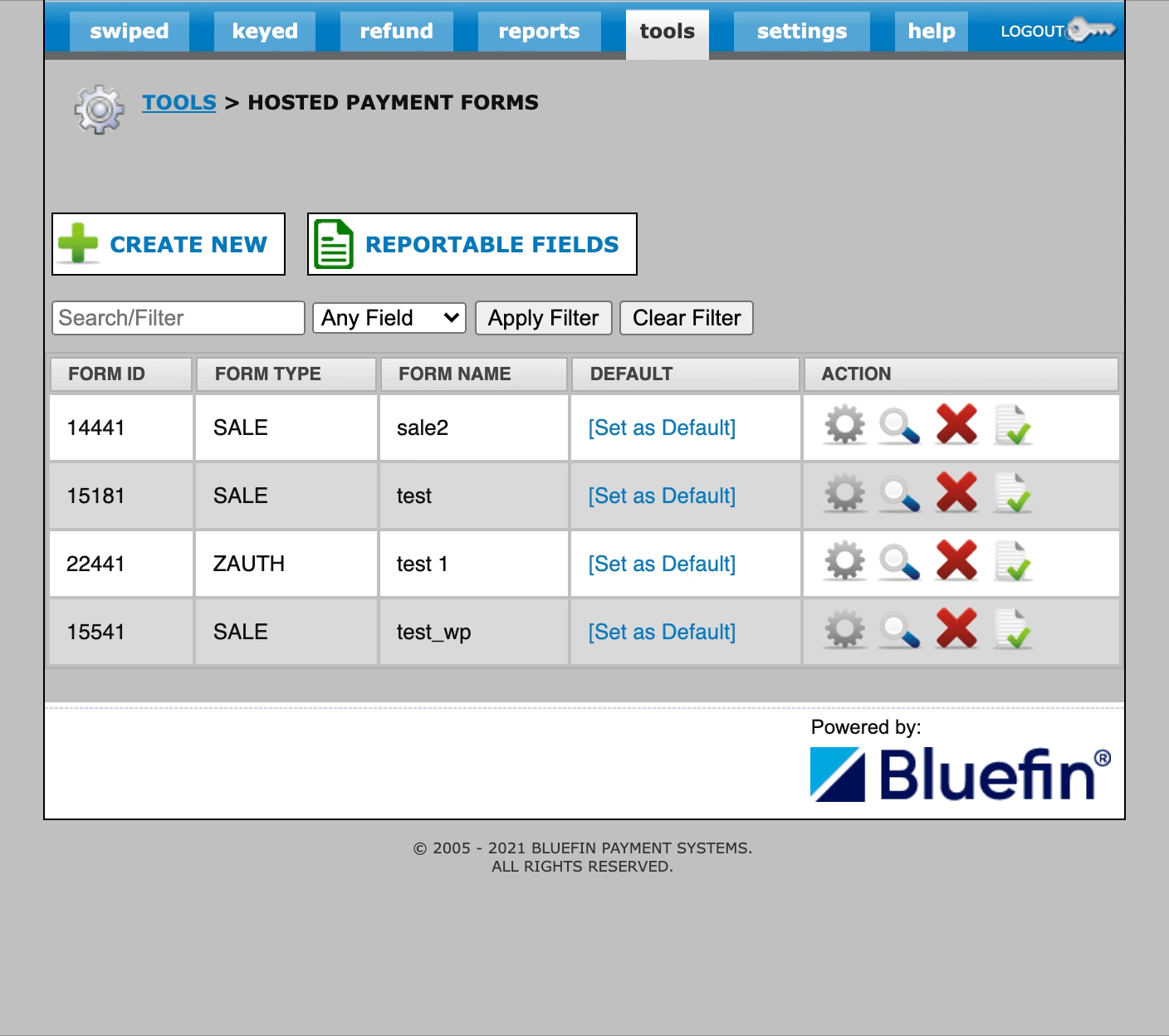Click the gear settings icon for form 14441
This screenshot has height=1036, width=1169.
(x=844, y=425)
